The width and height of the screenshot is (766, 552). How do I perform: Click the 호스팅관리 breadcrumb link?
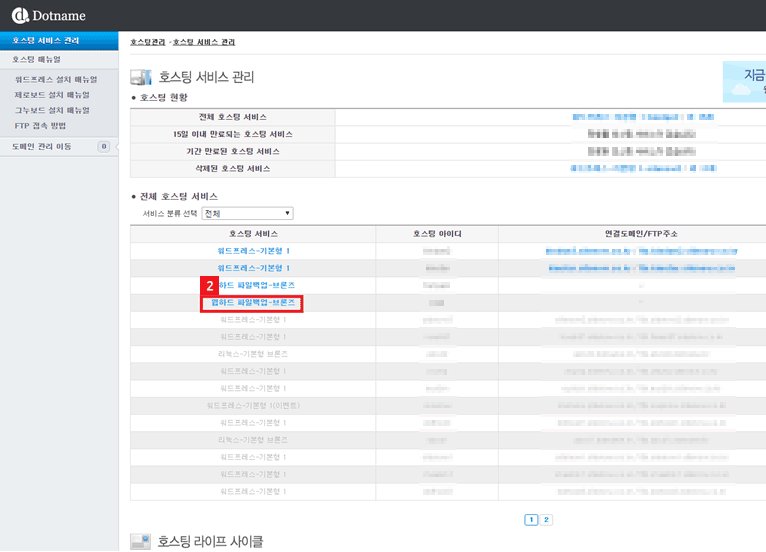(x=147, y=42)
